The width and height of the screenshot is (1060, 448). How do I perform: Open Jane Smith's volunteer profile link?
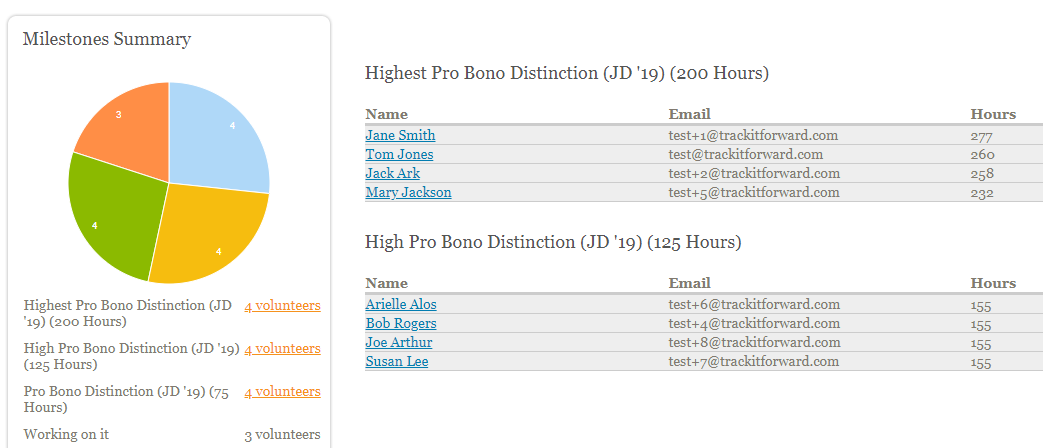[400, 135]
